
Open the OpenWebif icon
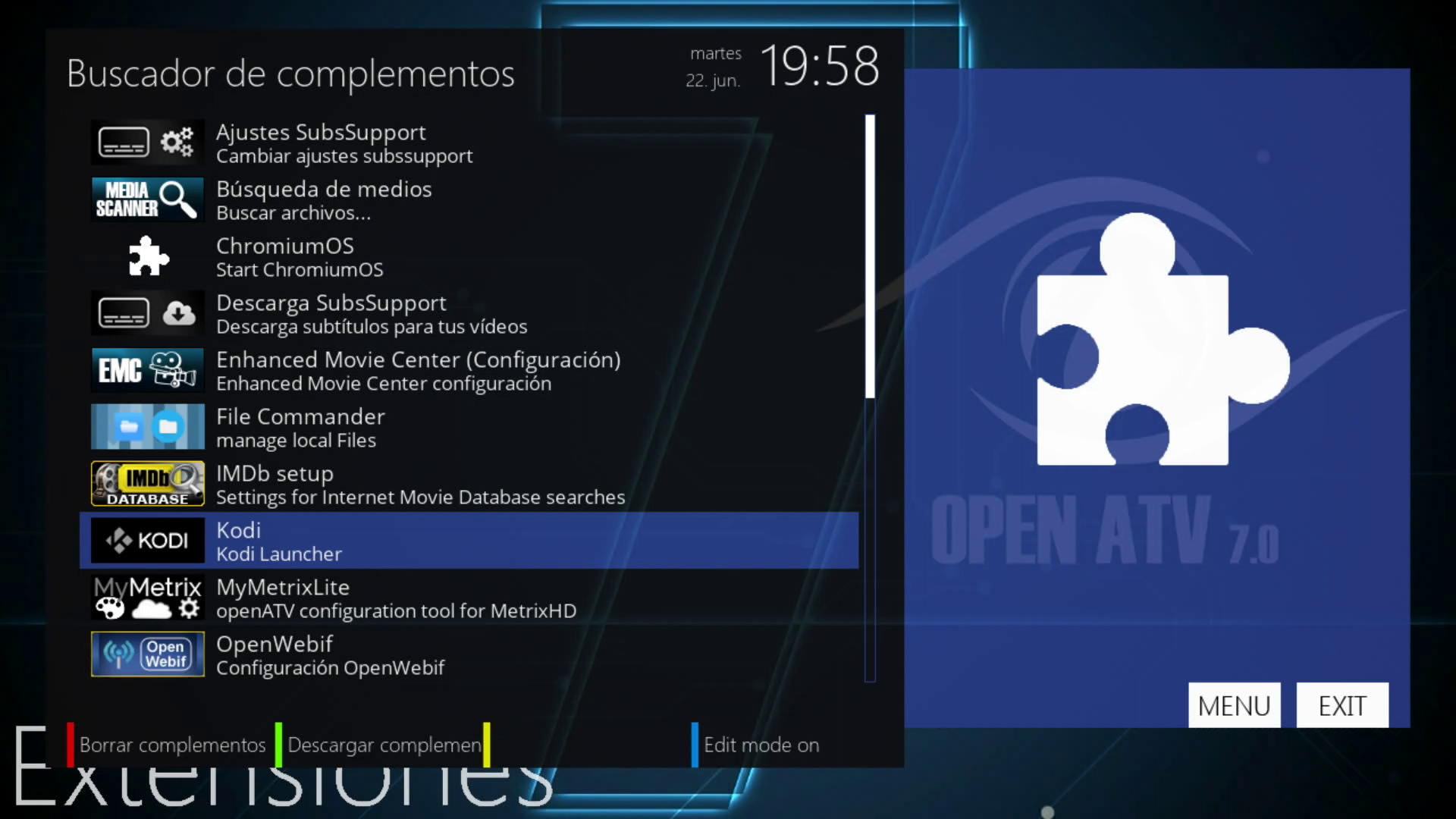[x=147, y=654]
